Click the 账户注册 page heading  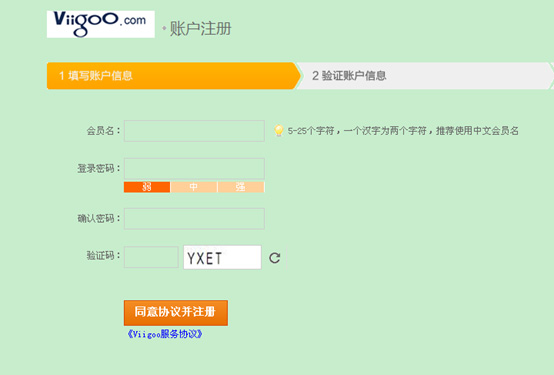coord(200,29)
